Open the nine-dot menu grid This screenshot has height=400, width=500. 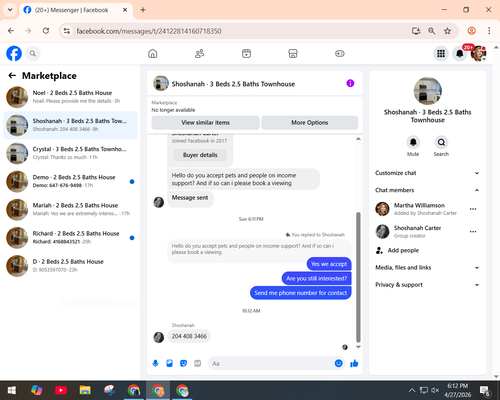point(441,53)
